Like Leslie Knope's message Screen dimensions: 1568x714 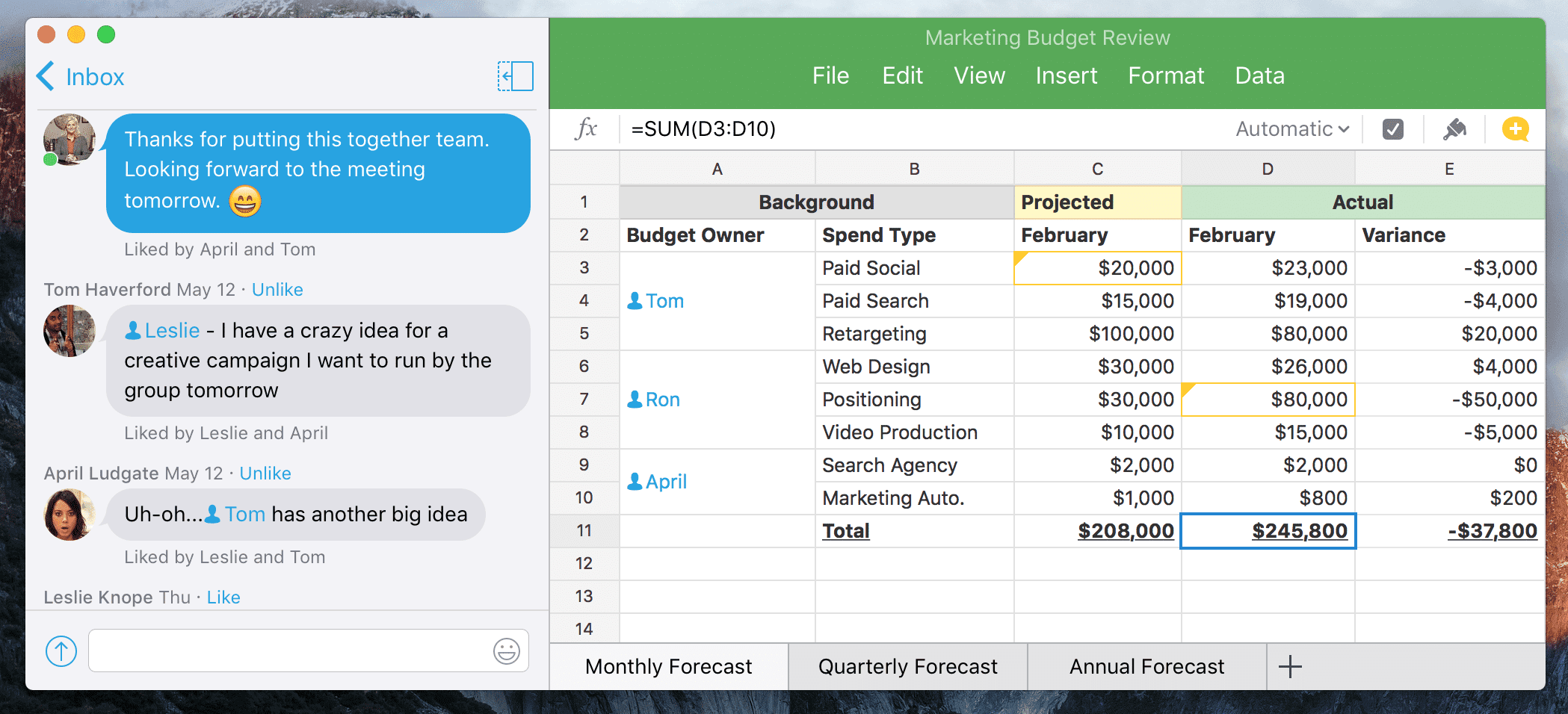223,597
